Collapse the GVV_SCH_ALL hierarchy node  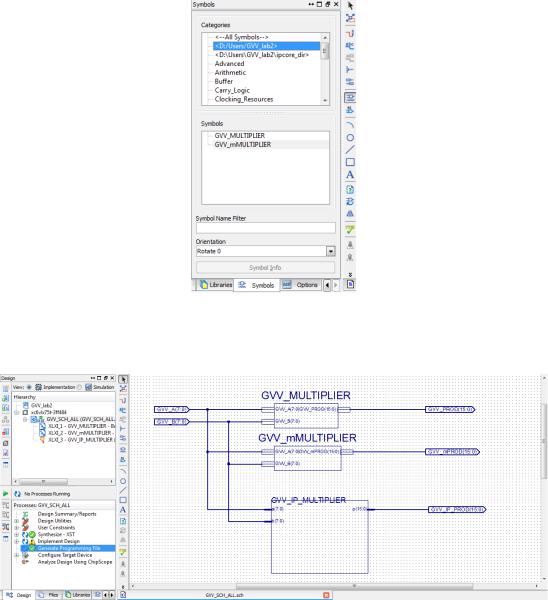click(x=25, y=419)
